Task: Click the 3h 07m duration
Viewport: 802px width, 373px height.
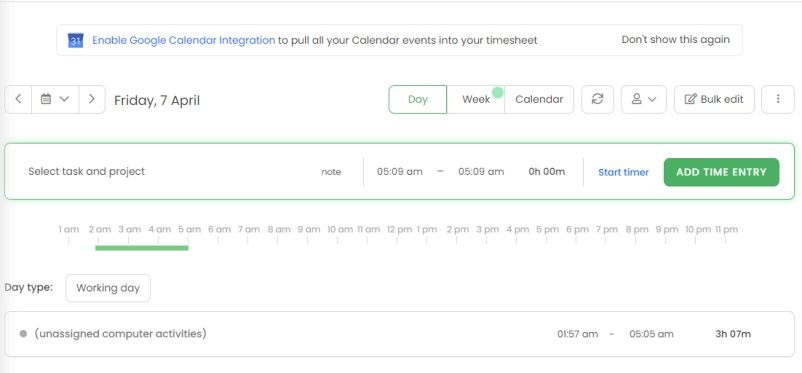Action: [x=733, y=334]
